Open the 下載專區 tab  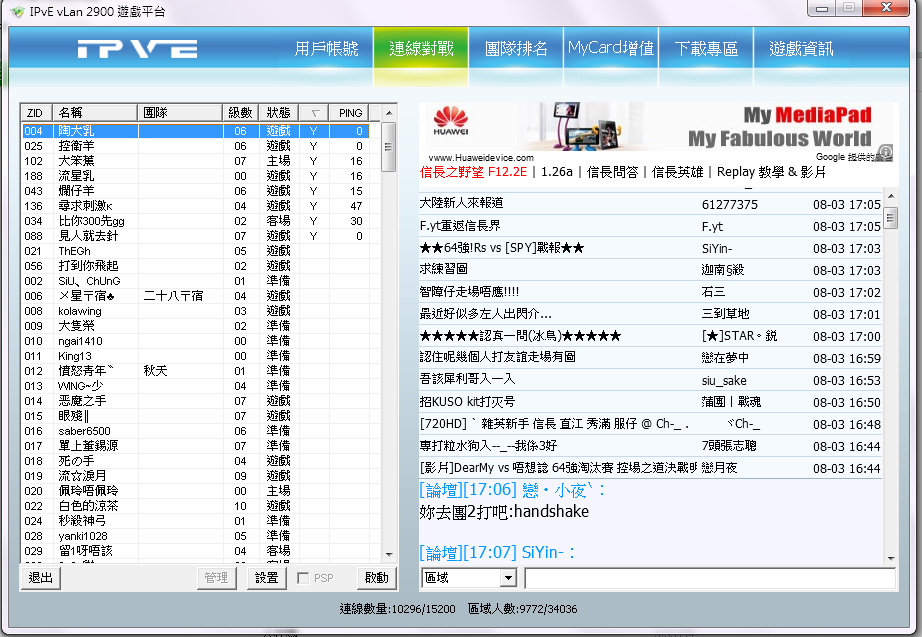pos(706,49)
